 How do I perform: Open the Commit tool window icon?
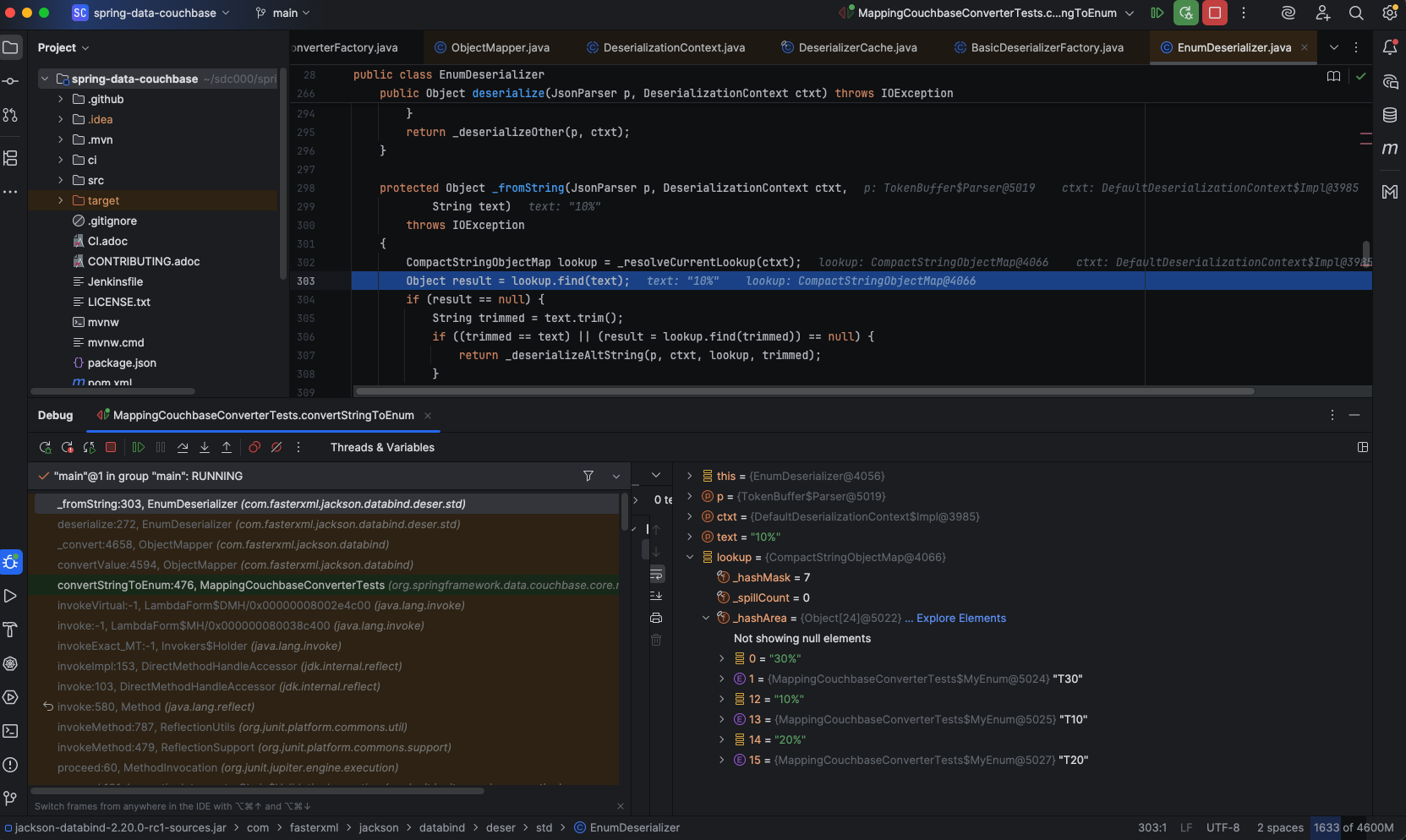click(x=10, y=81)
